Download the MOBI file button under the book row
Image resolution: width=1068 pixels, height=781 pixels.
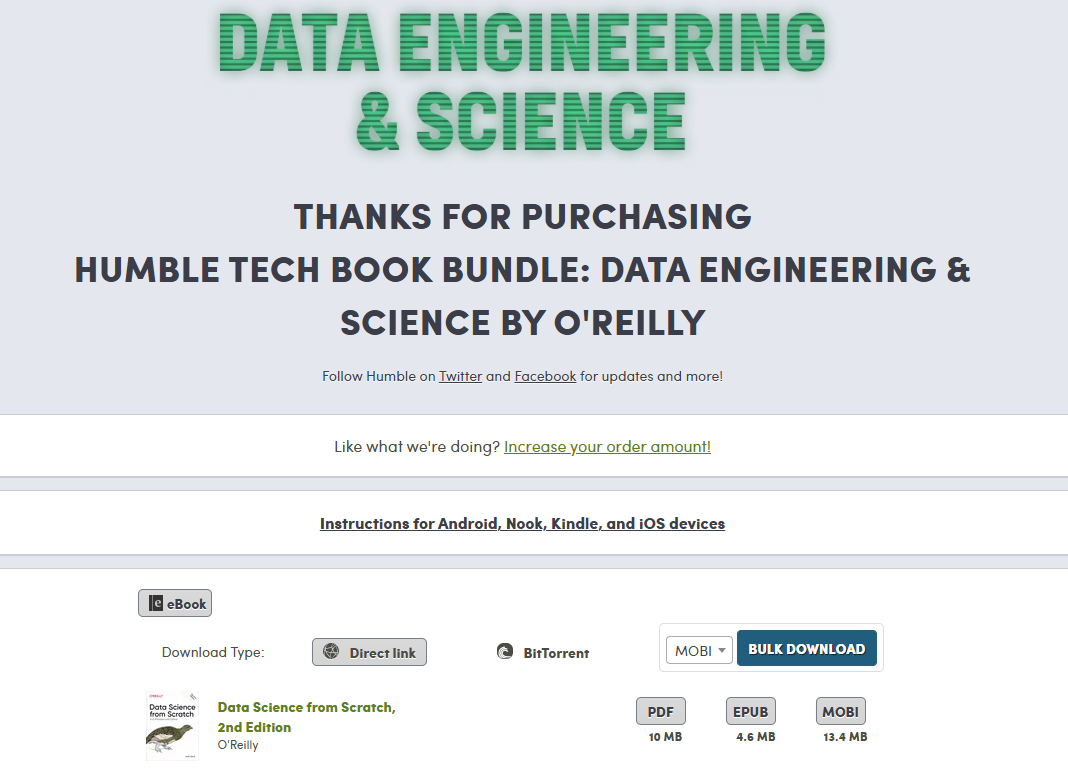tap(841, 712)
